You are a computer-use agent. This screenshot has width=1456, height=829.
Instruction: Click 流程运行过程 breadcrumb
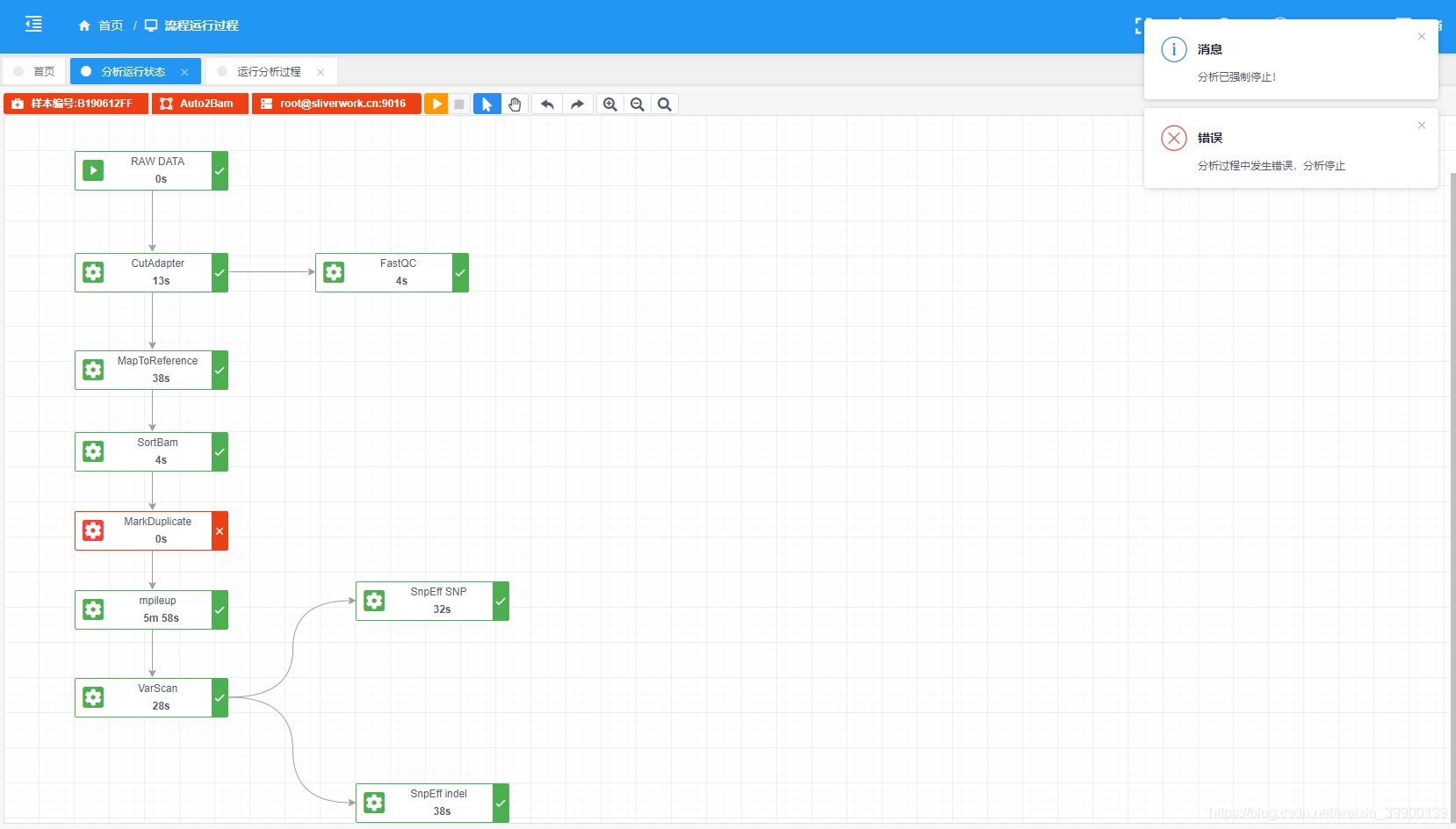point(202,25)
